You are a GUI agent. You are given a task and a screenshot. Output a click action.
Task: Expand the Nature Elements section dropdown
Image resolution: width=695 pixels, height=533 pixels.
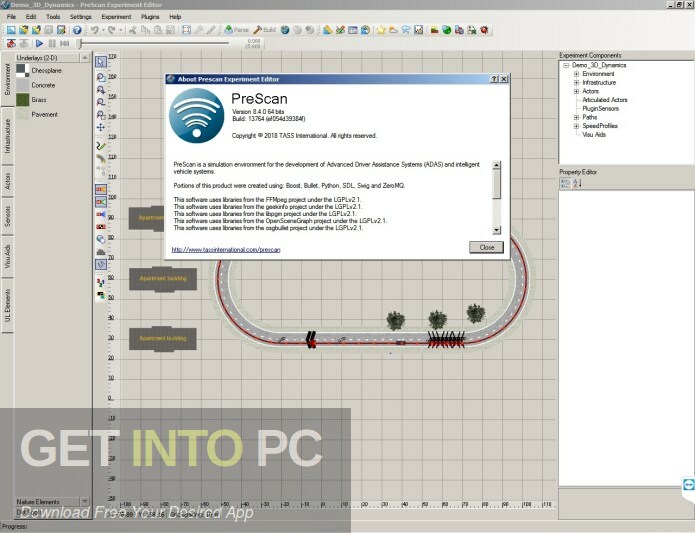pyautogui.click(x=85, y=502)
